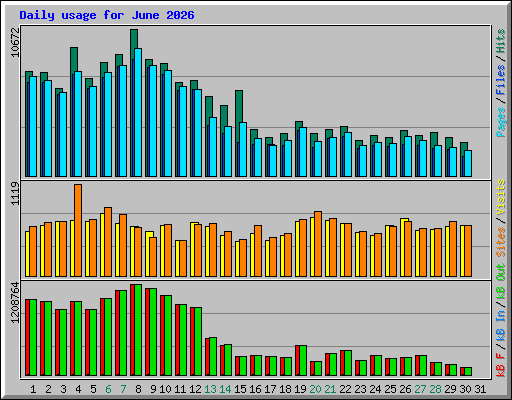
Task: Click day 27 weekend label
Action: [x=420, y=389]
